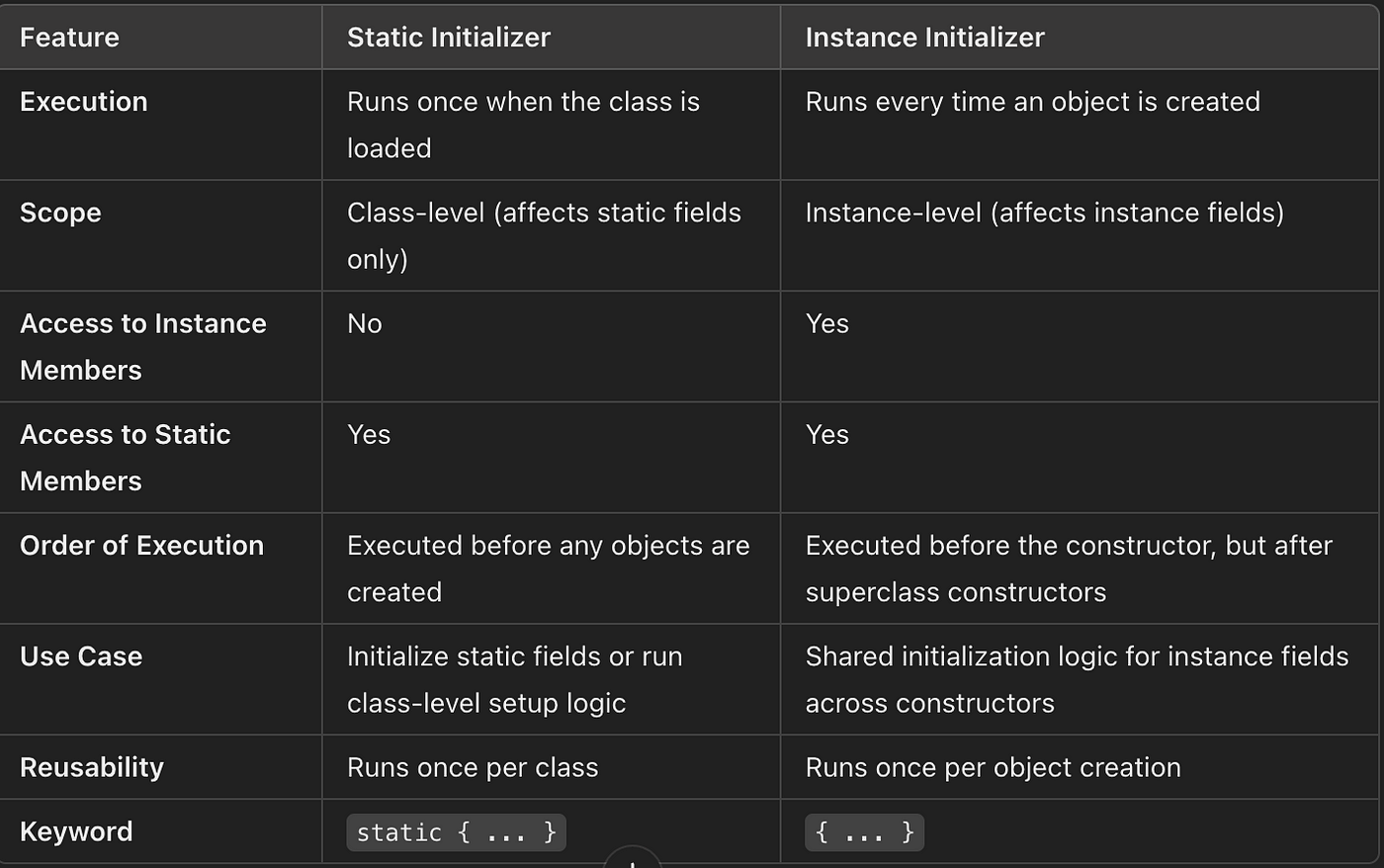1384x868 pixels.
Task: Click the Reusability row label
Action: (92, 768)
